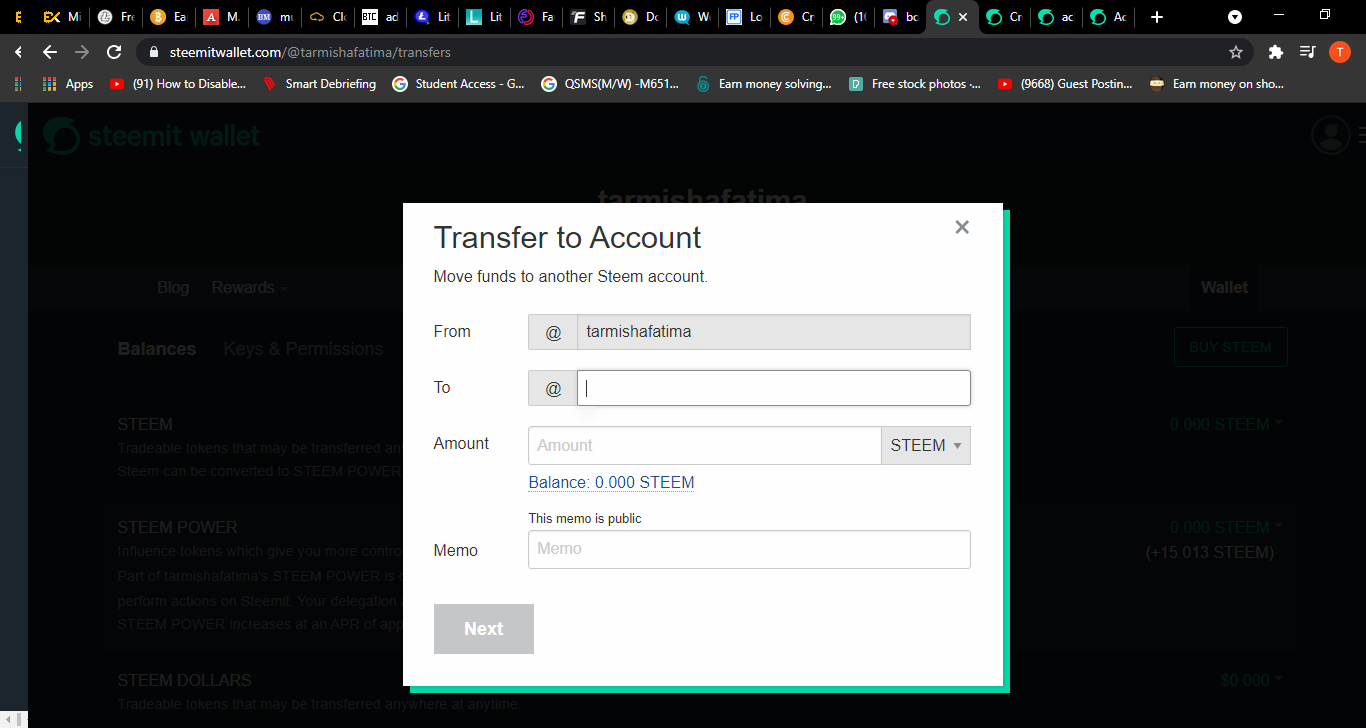Switch to the 'Clo' browser tab
The width and height of the screenshot is (1366, 728).
[x=327, y=17]
